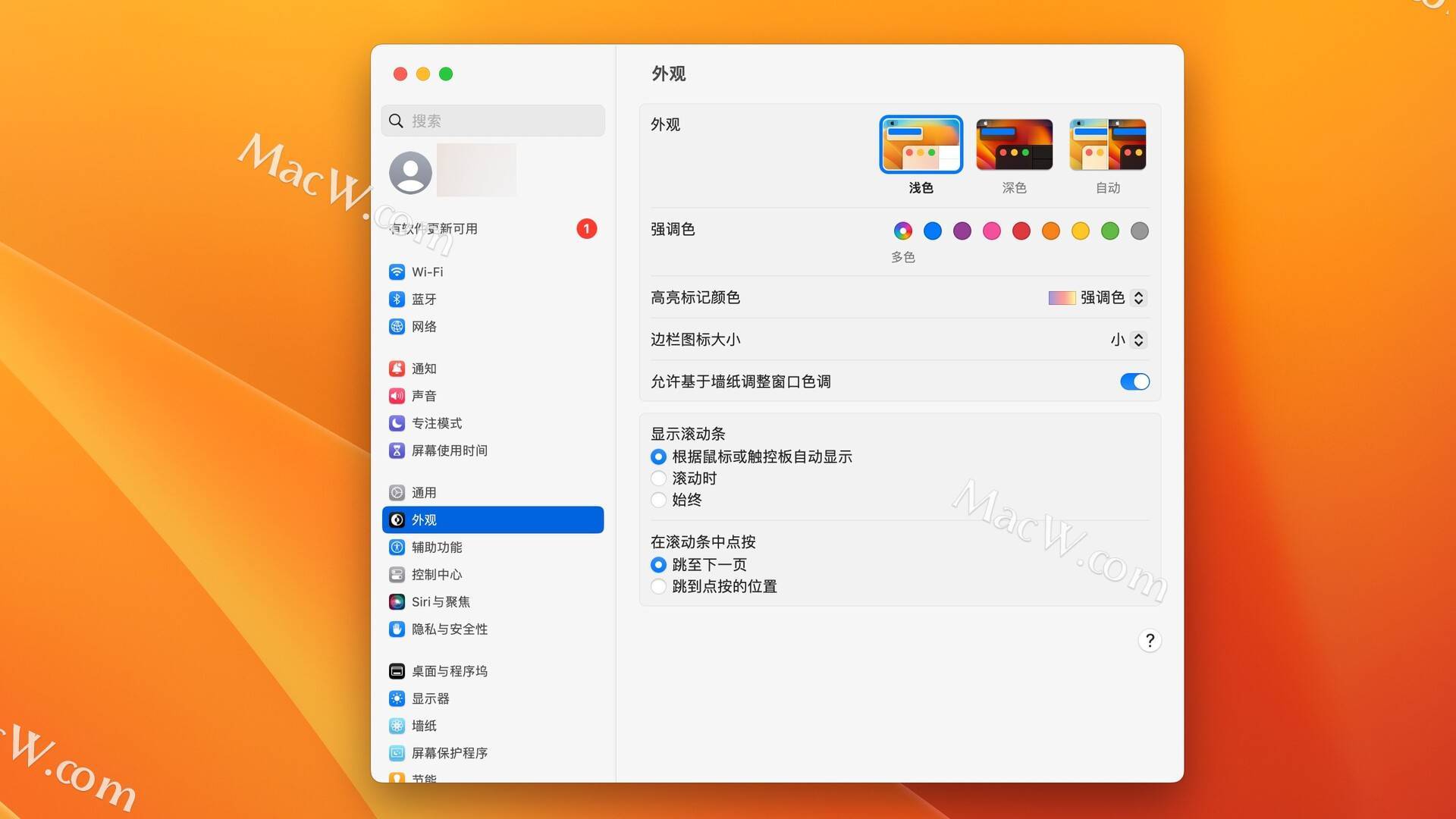The height and width of the screenshot is (819, 1456).
Task: Open 通知 (Notifications) settings
Action: 423,369
